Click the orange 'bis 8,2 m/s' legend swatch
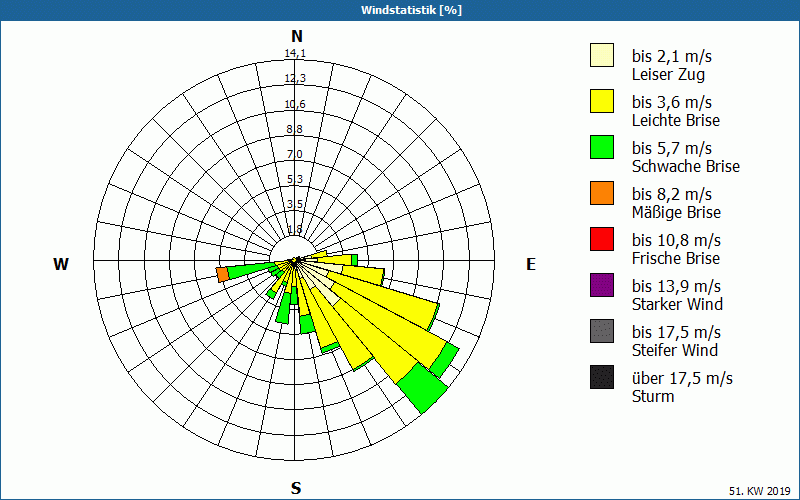800x500 pixels. (602, 193)
